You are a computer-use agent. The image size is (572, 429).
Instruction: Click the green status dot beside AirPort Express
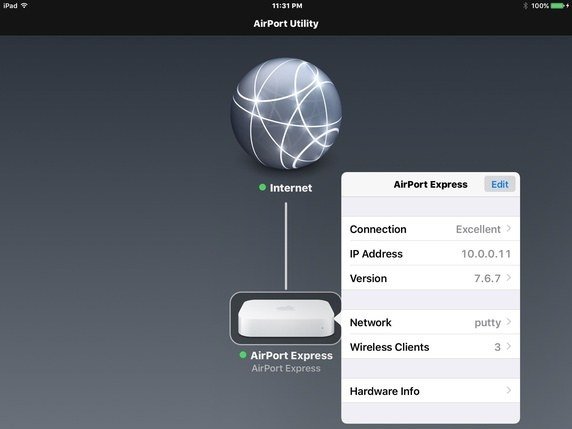pyautogui.click(x=243, y=355)
